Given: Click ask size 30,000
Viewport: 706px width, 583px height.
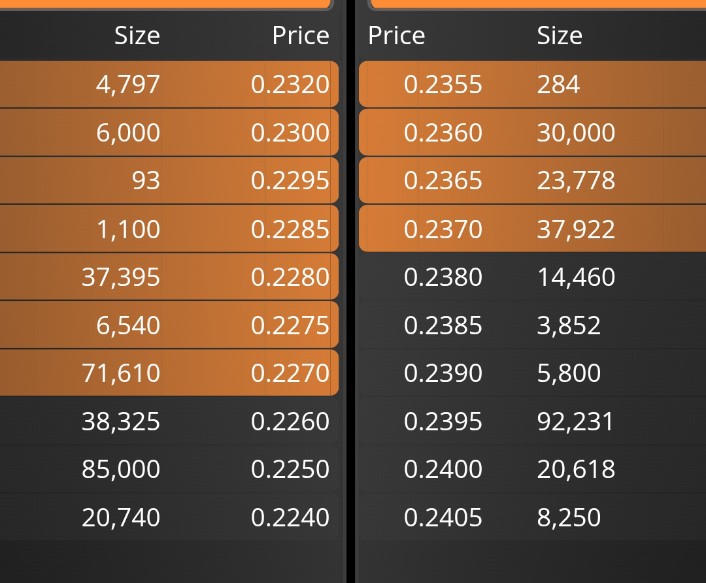Looking at the screenshot, I should (x=576, y=132).
